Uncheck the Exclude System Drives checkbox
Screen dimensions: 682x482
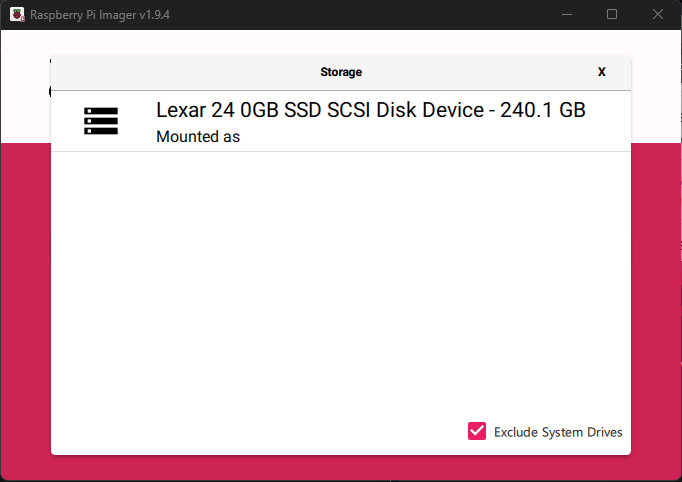(477, 431)
